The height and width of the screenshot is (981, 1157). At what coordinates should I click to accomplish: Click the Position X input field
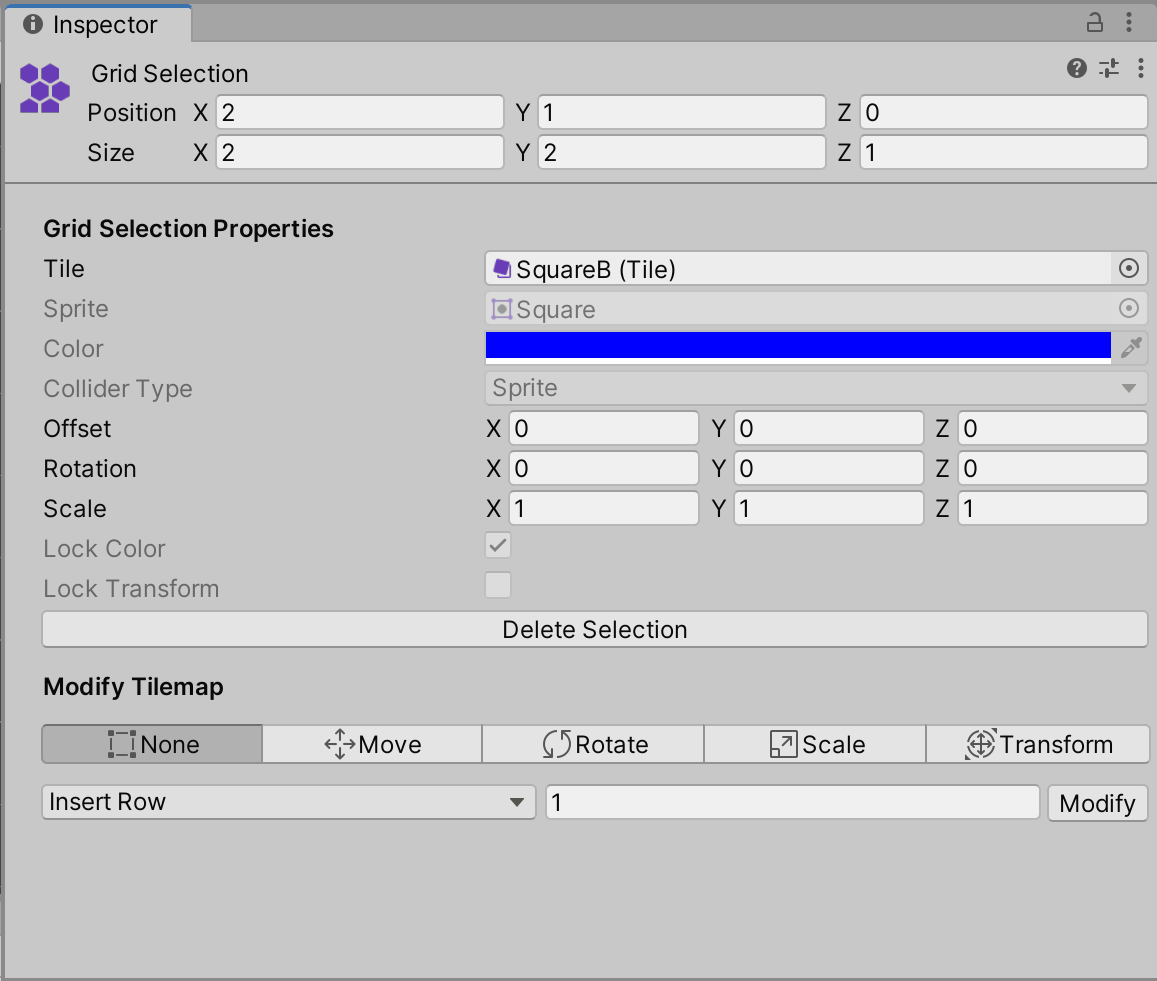pyautogui.click(x=360, y=112)
